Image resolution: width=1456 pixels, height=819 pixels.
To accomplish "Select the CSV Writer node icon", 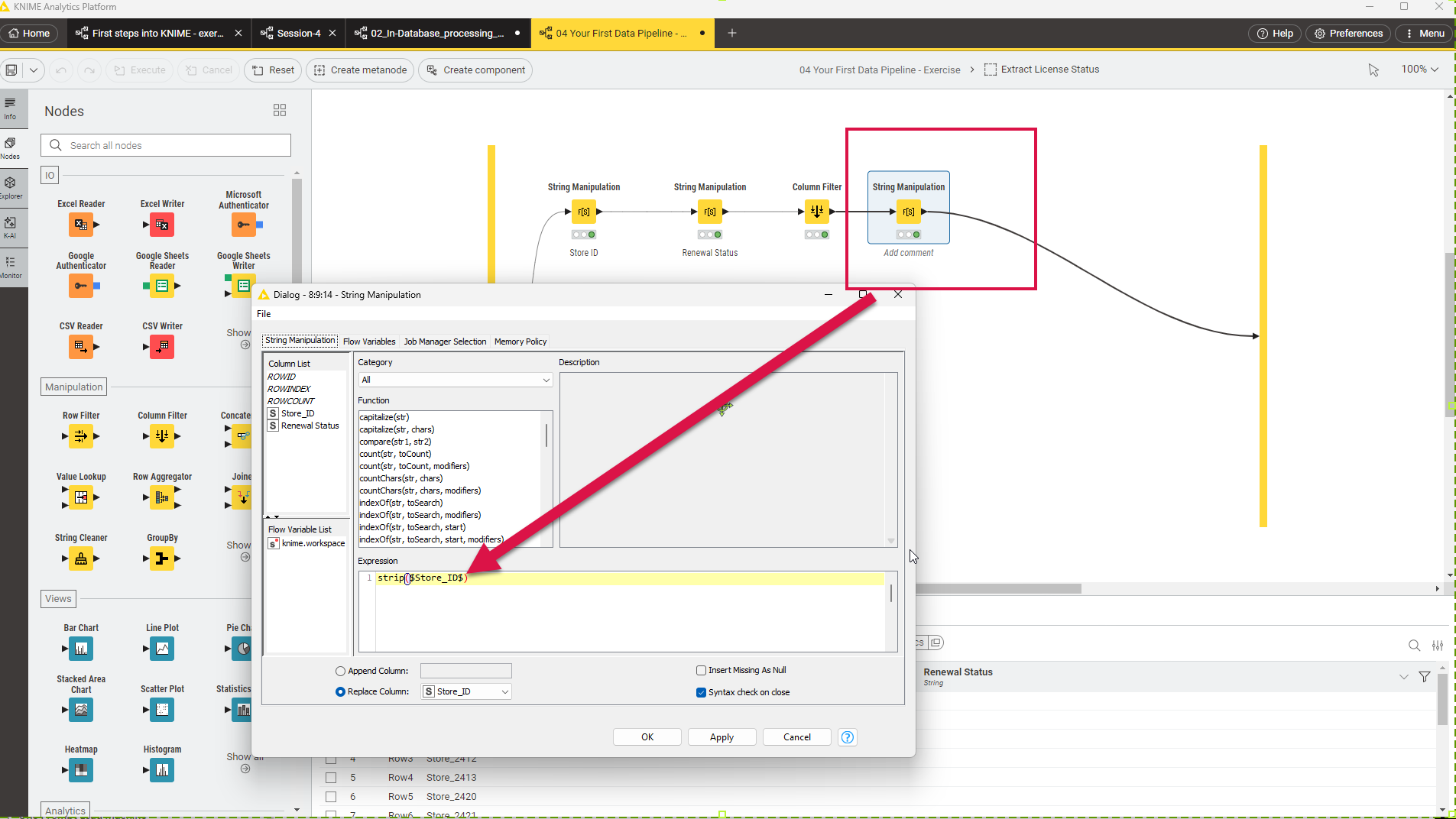I will [x=162, y=347].
